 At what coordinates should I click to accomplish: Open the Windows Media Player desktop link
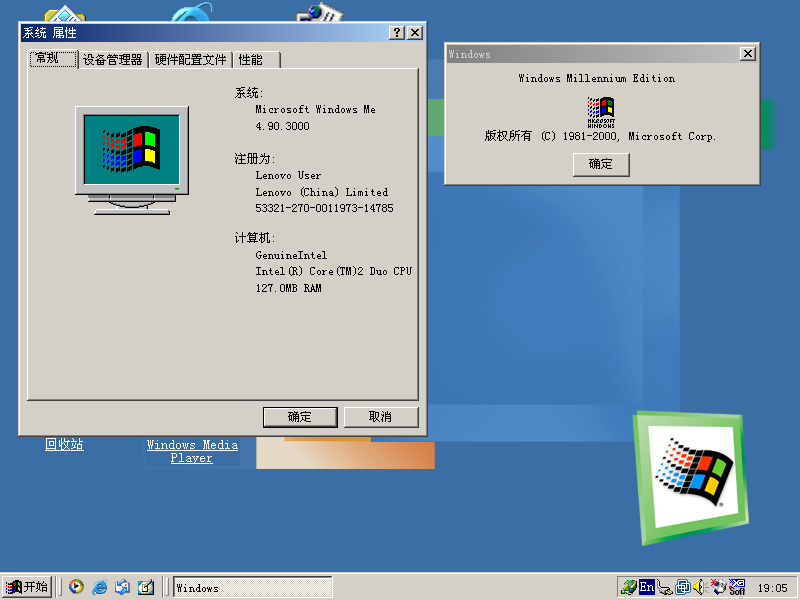(x=192, y=451)
